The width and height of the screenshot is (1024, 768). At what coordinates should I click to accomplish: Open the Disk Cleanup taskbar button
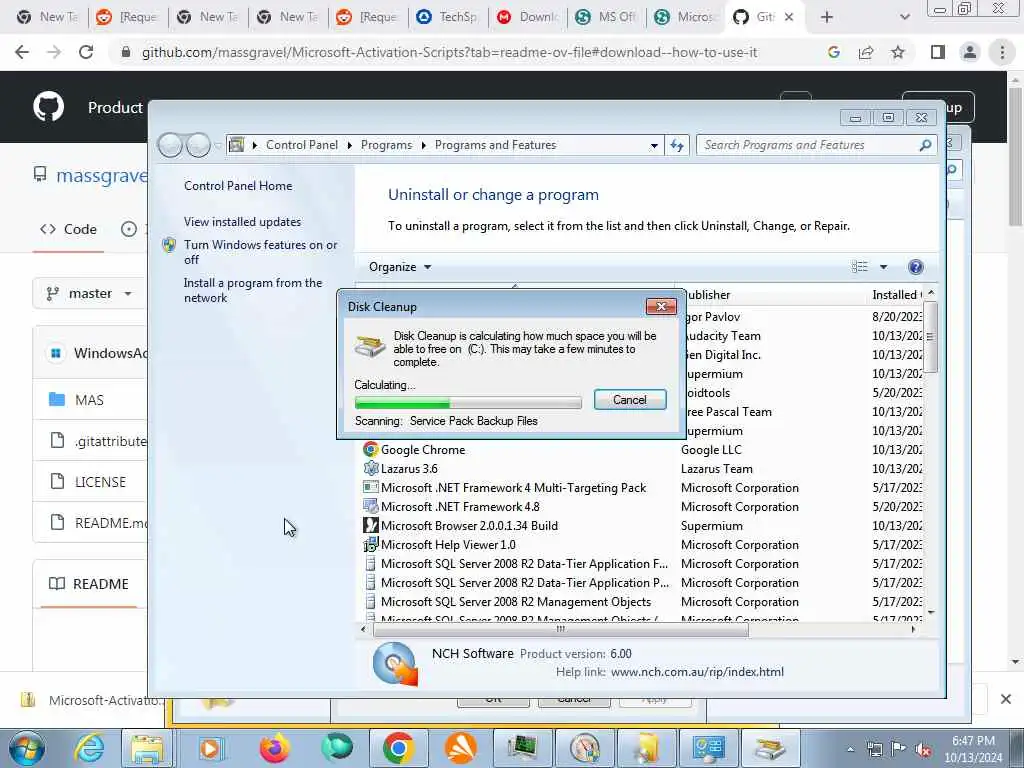(x=769, y=748)
